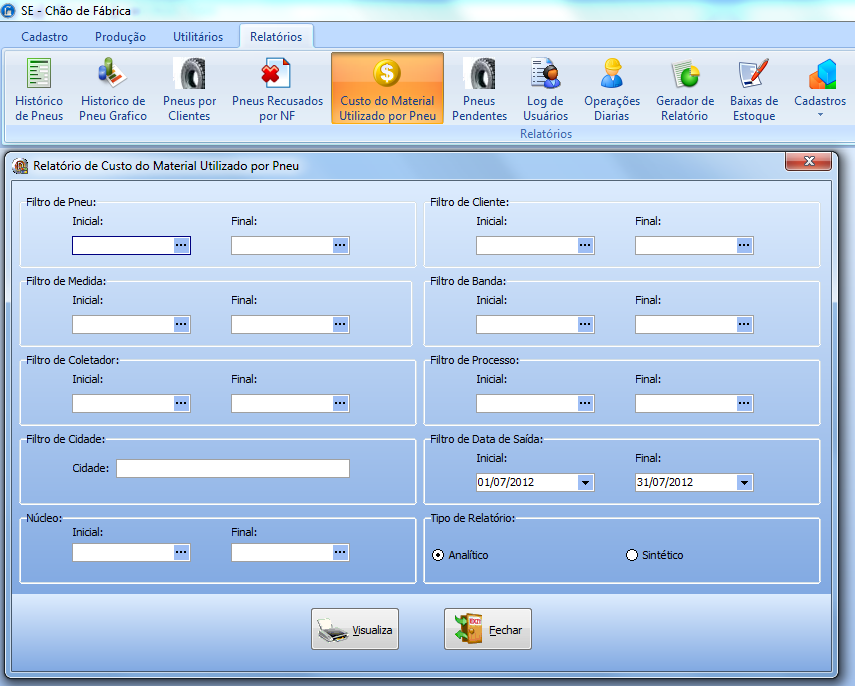Launch the Gerador de Relatório tool
Screen dimensions: 855x686
[x=685, y=89]
